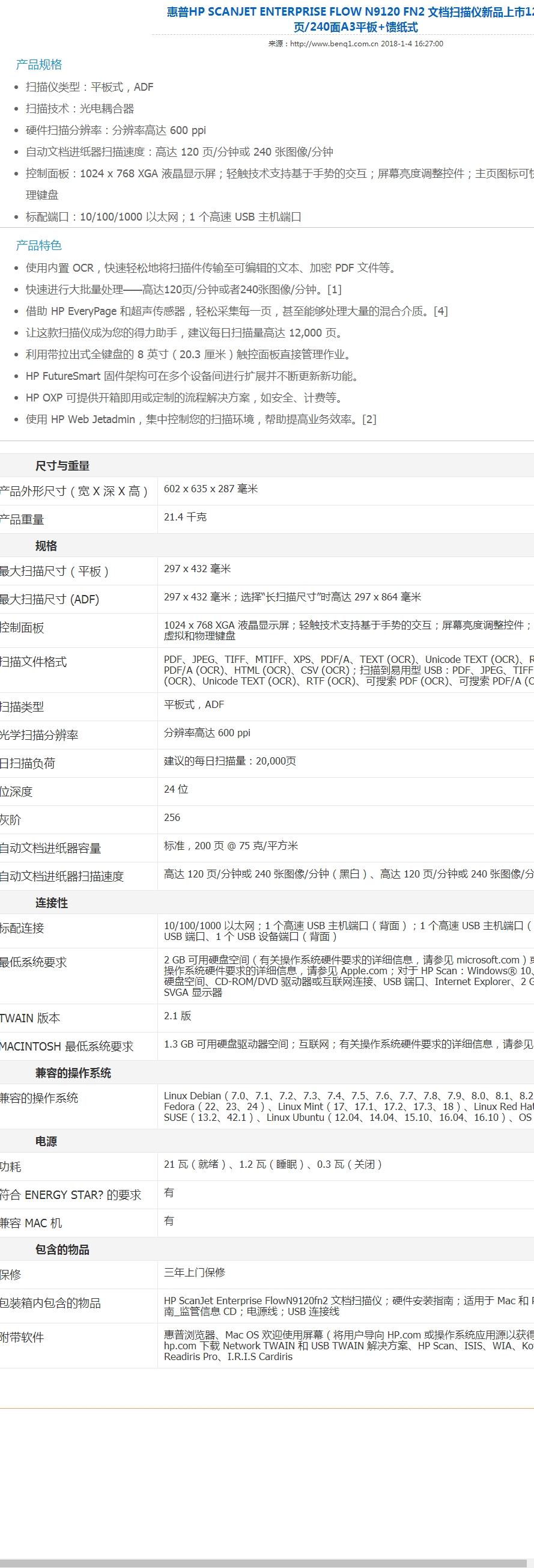This screenshot has height=1568, width=534.
Task: Click the 尺寸与重量 section header
Action: 62,466
